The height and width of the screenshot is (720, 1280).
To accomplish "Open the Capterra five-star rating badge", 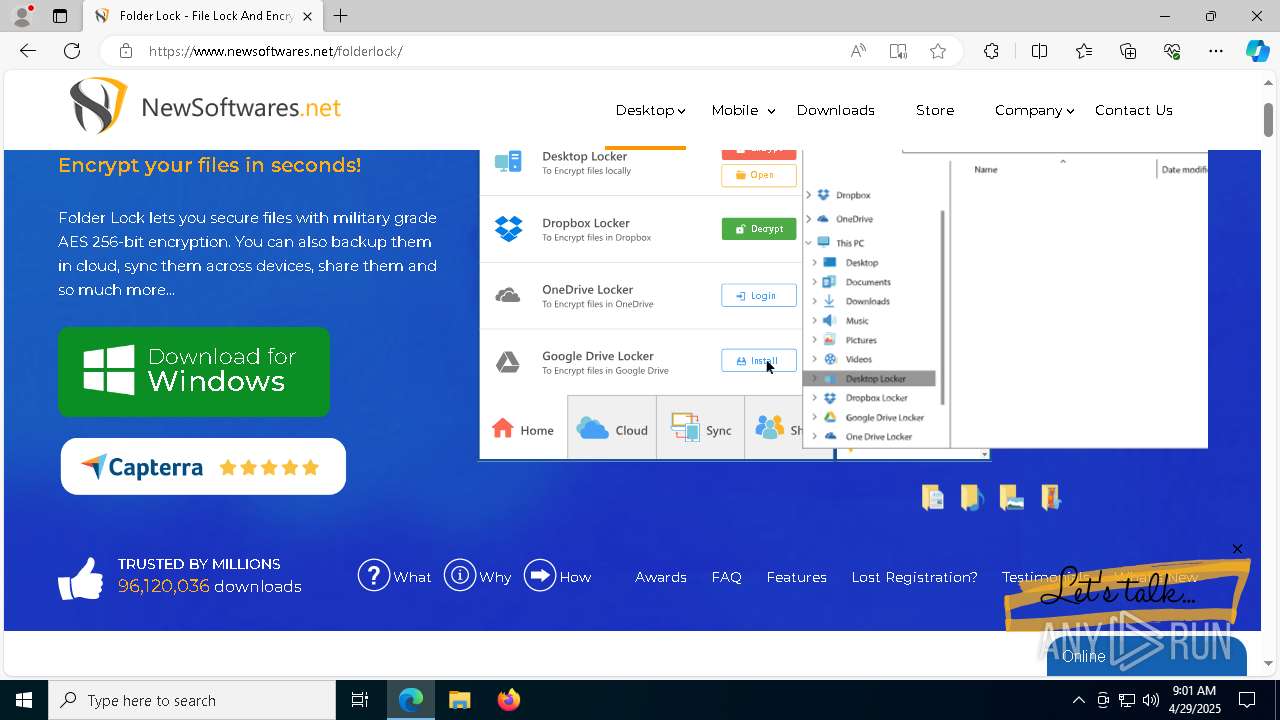I will point(203,466).
